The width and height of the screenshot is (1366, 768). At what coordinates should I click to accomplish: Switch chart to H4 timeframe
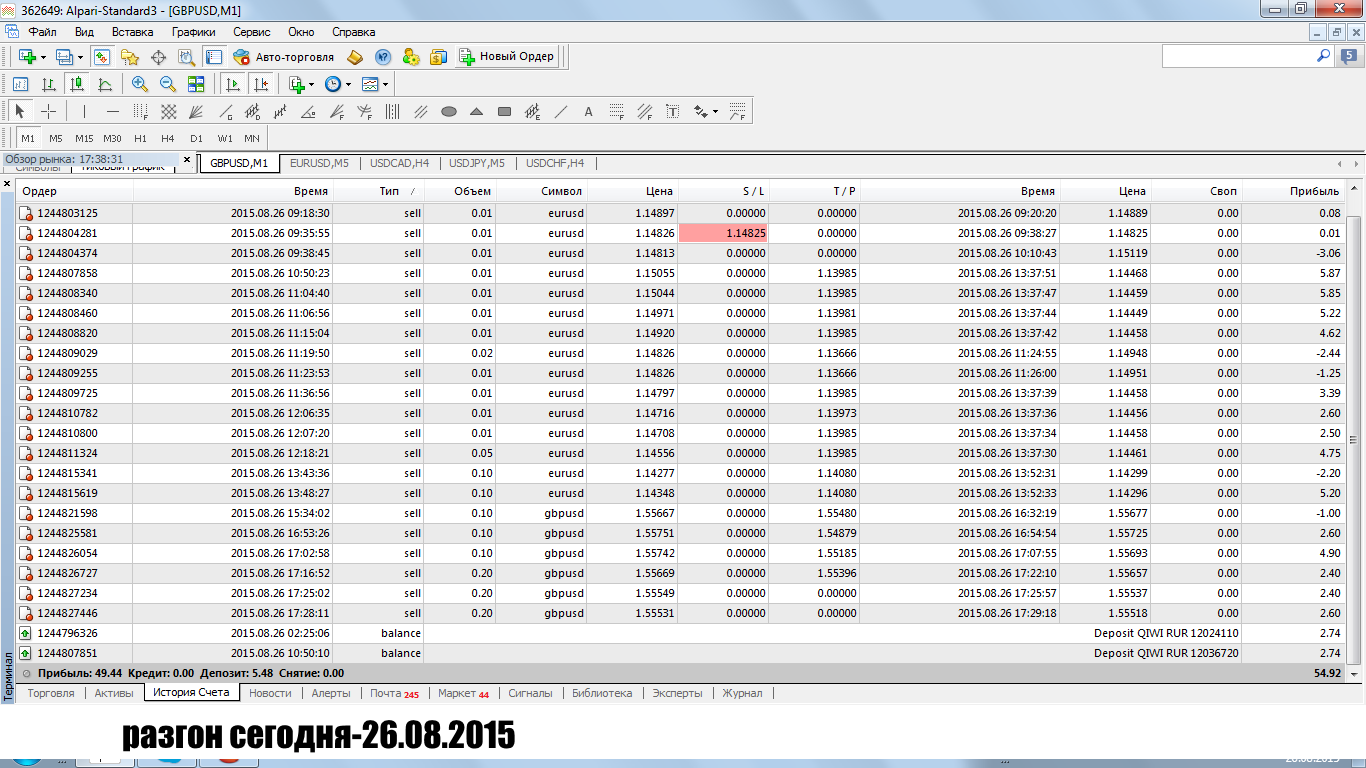point(168,138)
